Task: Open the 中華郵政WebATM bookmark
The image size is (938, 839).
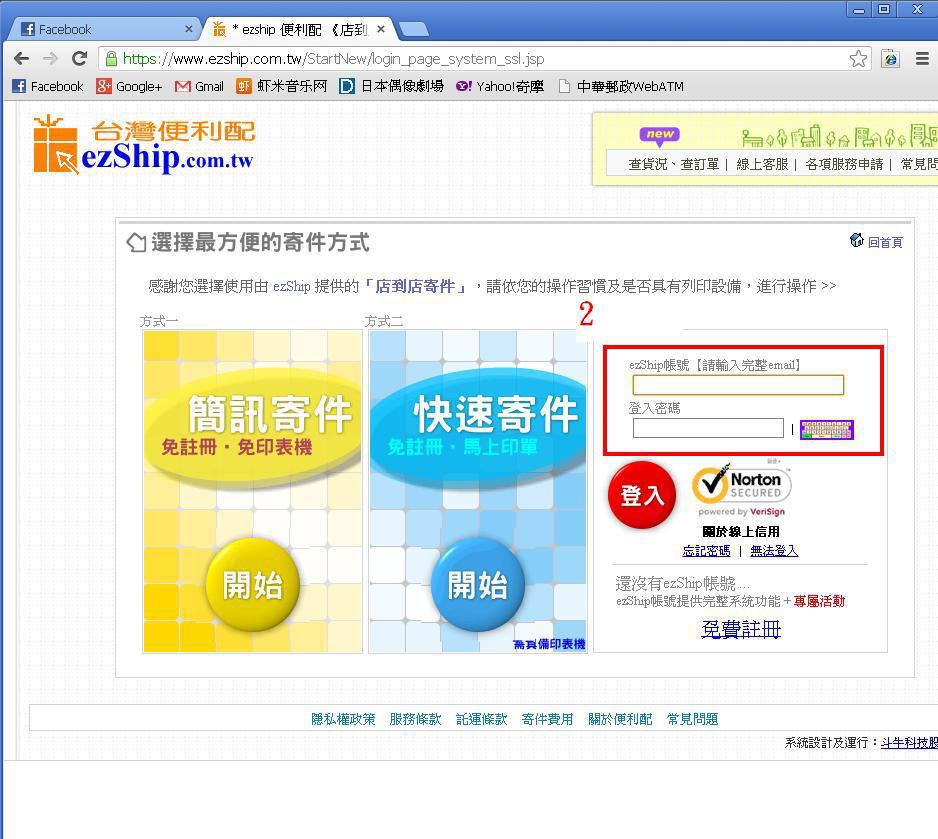Action: tap(620, 86)
